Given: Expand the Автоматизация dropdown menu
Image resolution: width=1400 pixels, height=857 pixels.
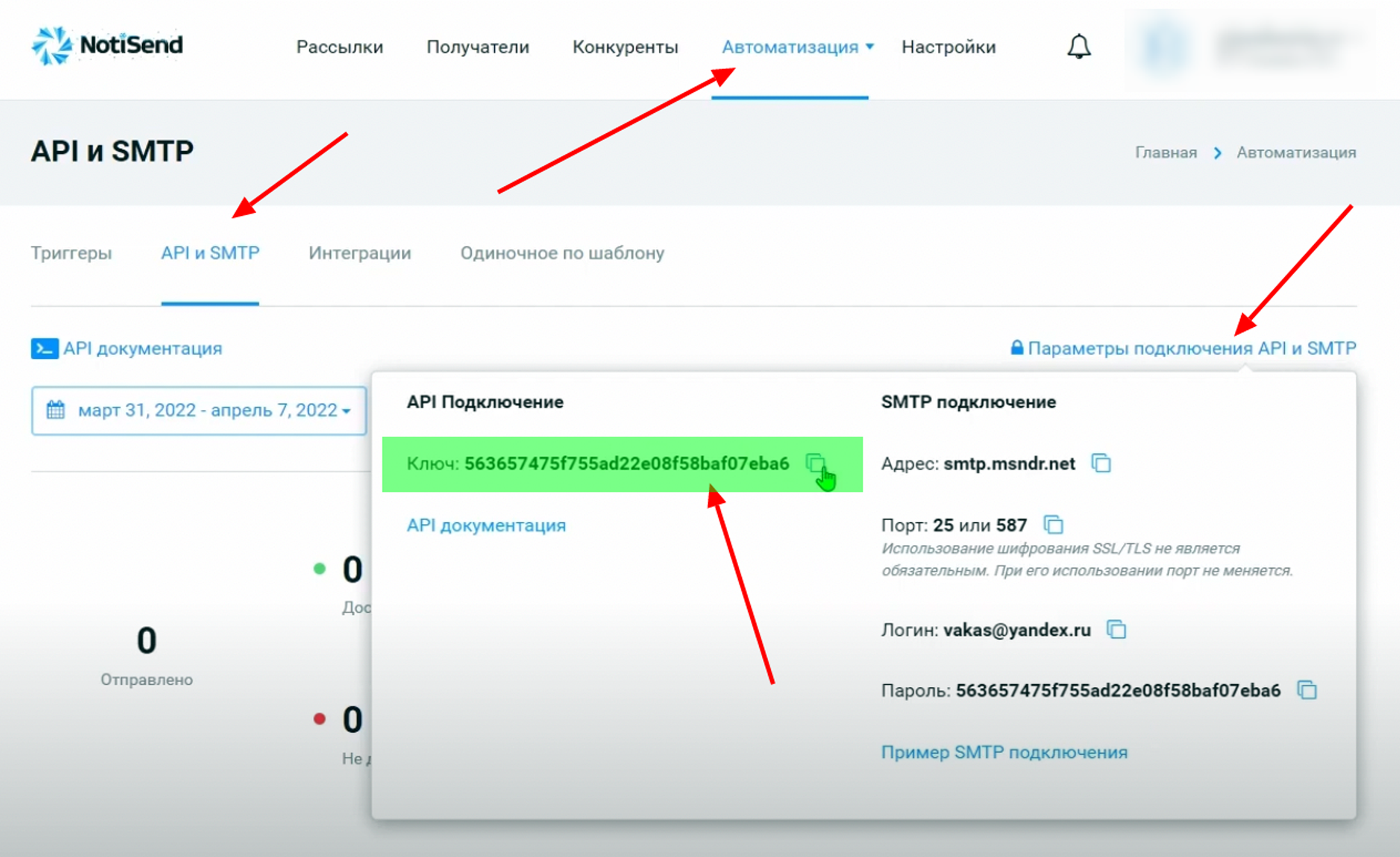Looking at the screenshot, I should (x=798, y=47).
